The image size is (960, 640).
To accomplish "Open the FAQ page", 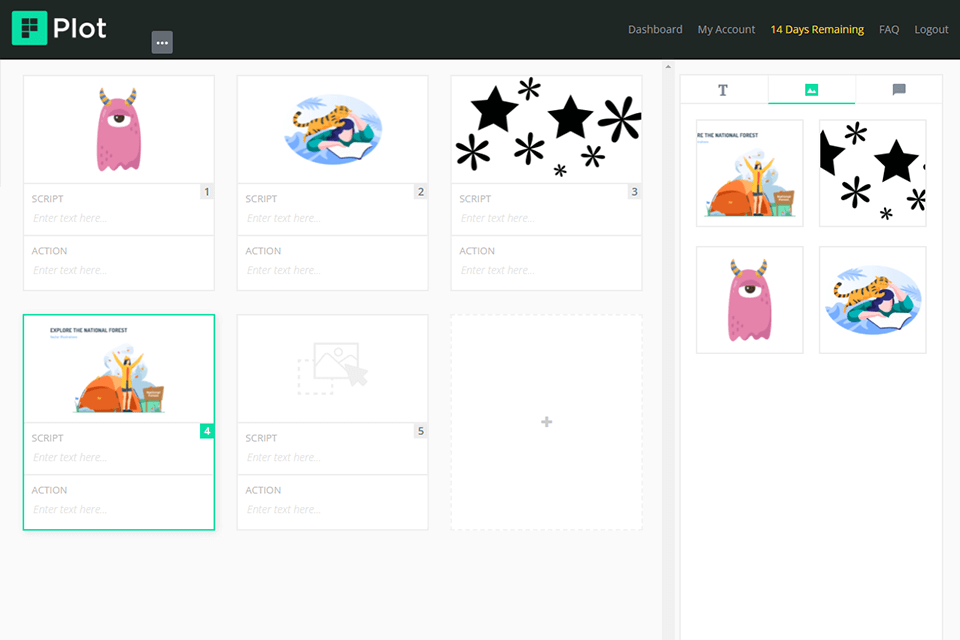I will pyautogui.click(x=889, y=29).
